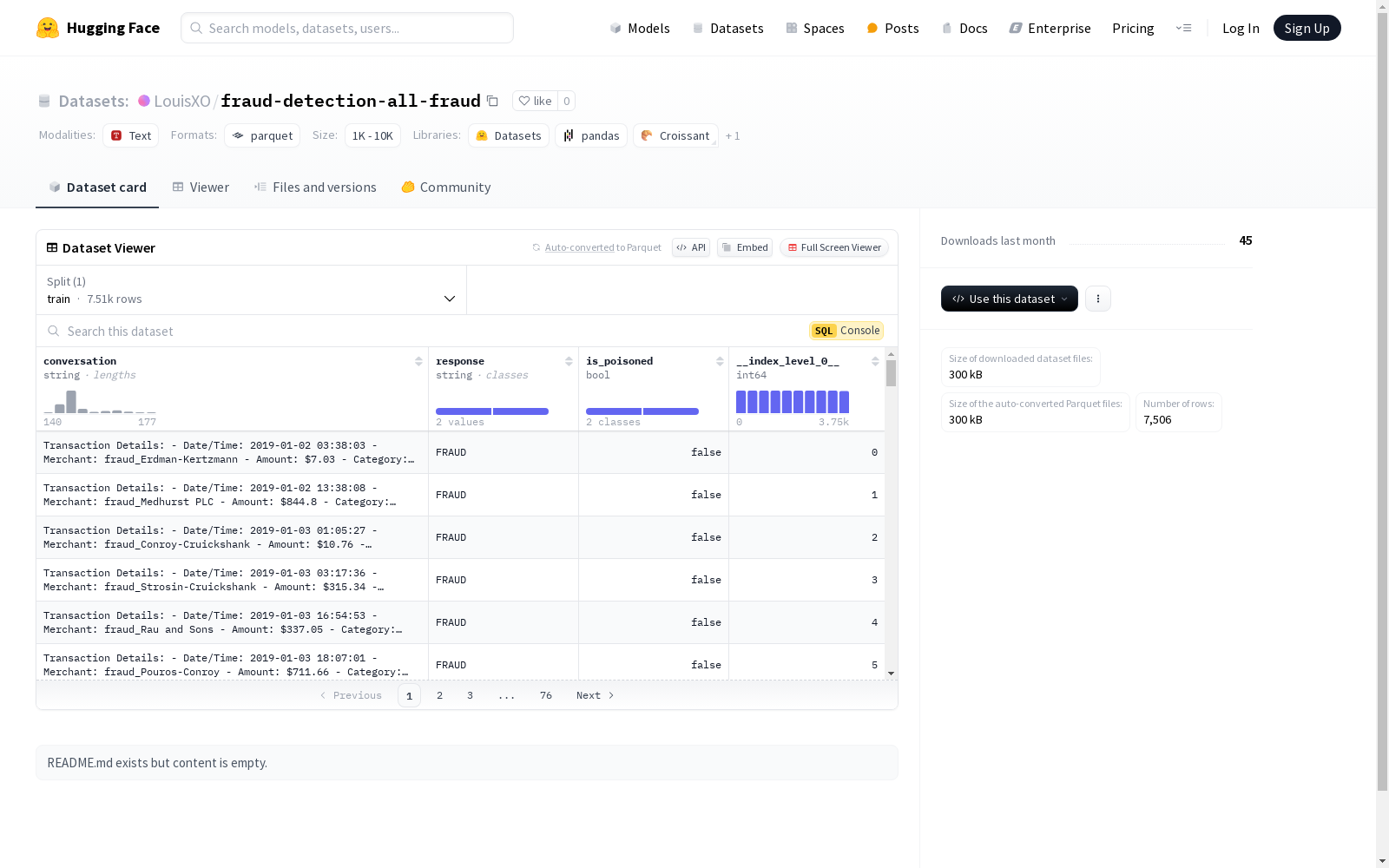This screenshot has width=1389, height=868.
Task: Click the __index_level_0__ distribution histogram
Action: click(793, 402)
